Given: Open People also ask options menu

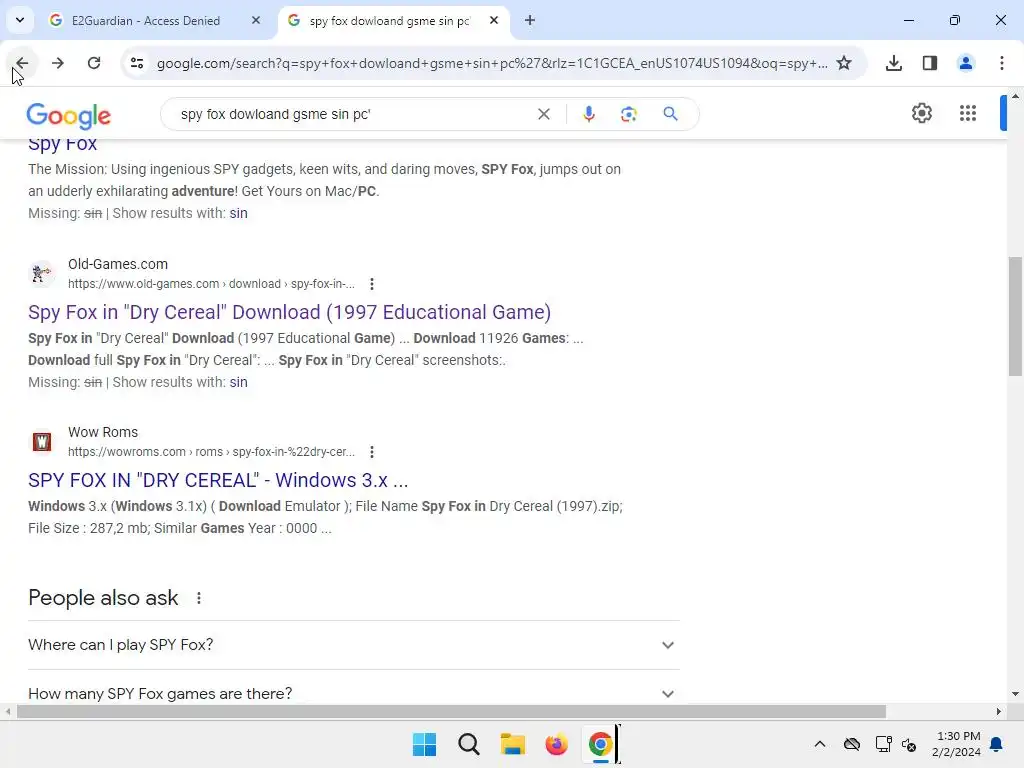Looking at the screenshot, I should [199, 598].
